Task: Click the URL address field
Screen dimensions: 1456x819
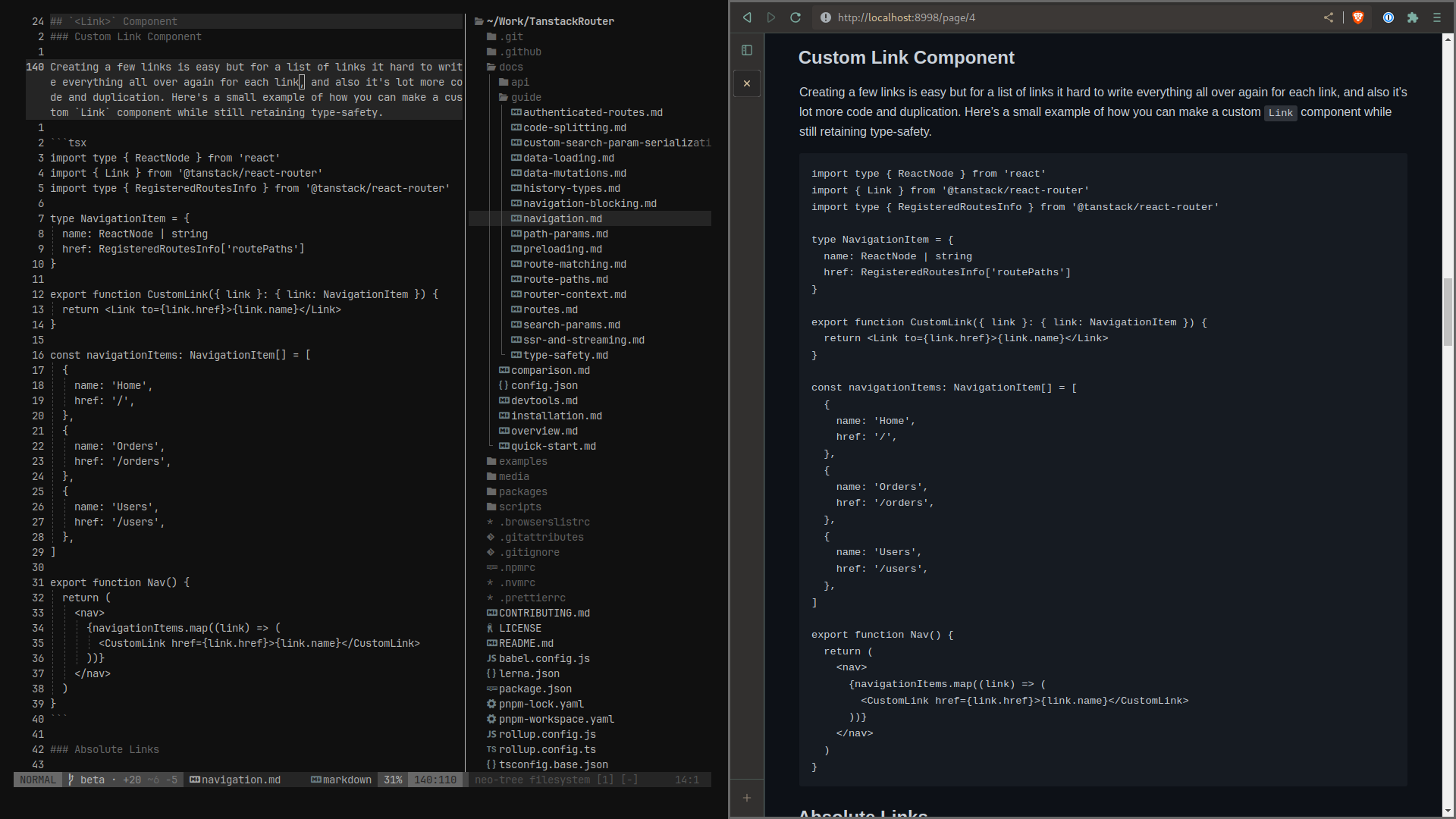Action: 1062,17
